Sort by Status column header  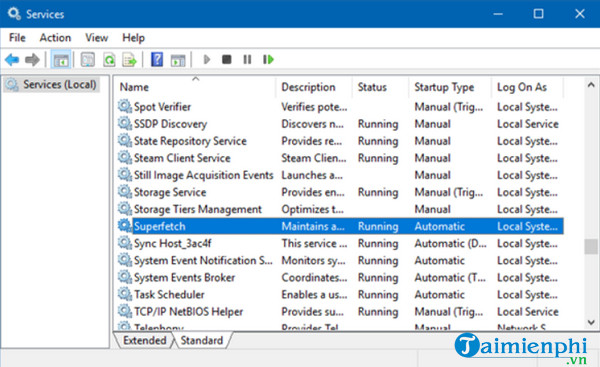pyautogui.click(x=381, y=87)
